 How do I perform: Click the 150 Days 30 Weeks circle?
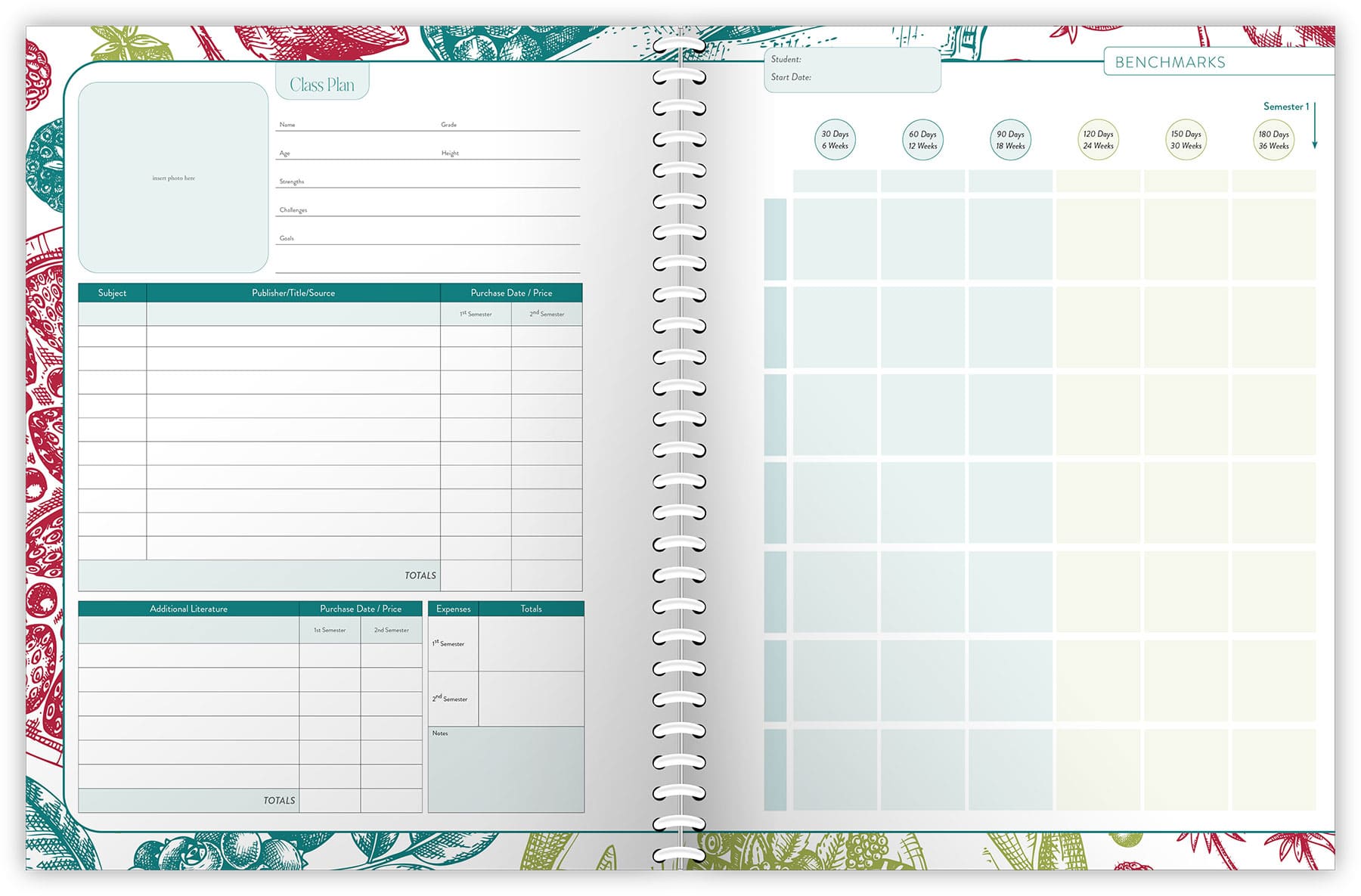[x=1186, y=140]
